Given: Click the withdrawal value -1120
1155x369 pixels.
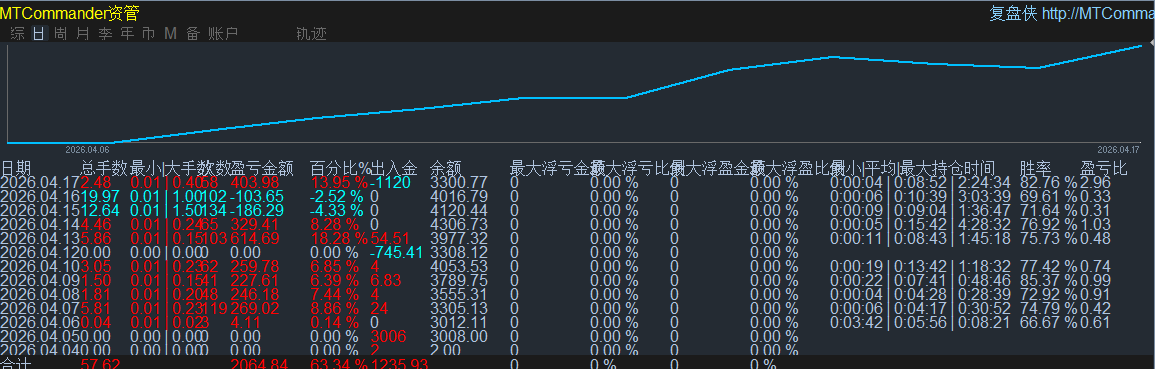Looking at the screenshot, I should (390, 183).
